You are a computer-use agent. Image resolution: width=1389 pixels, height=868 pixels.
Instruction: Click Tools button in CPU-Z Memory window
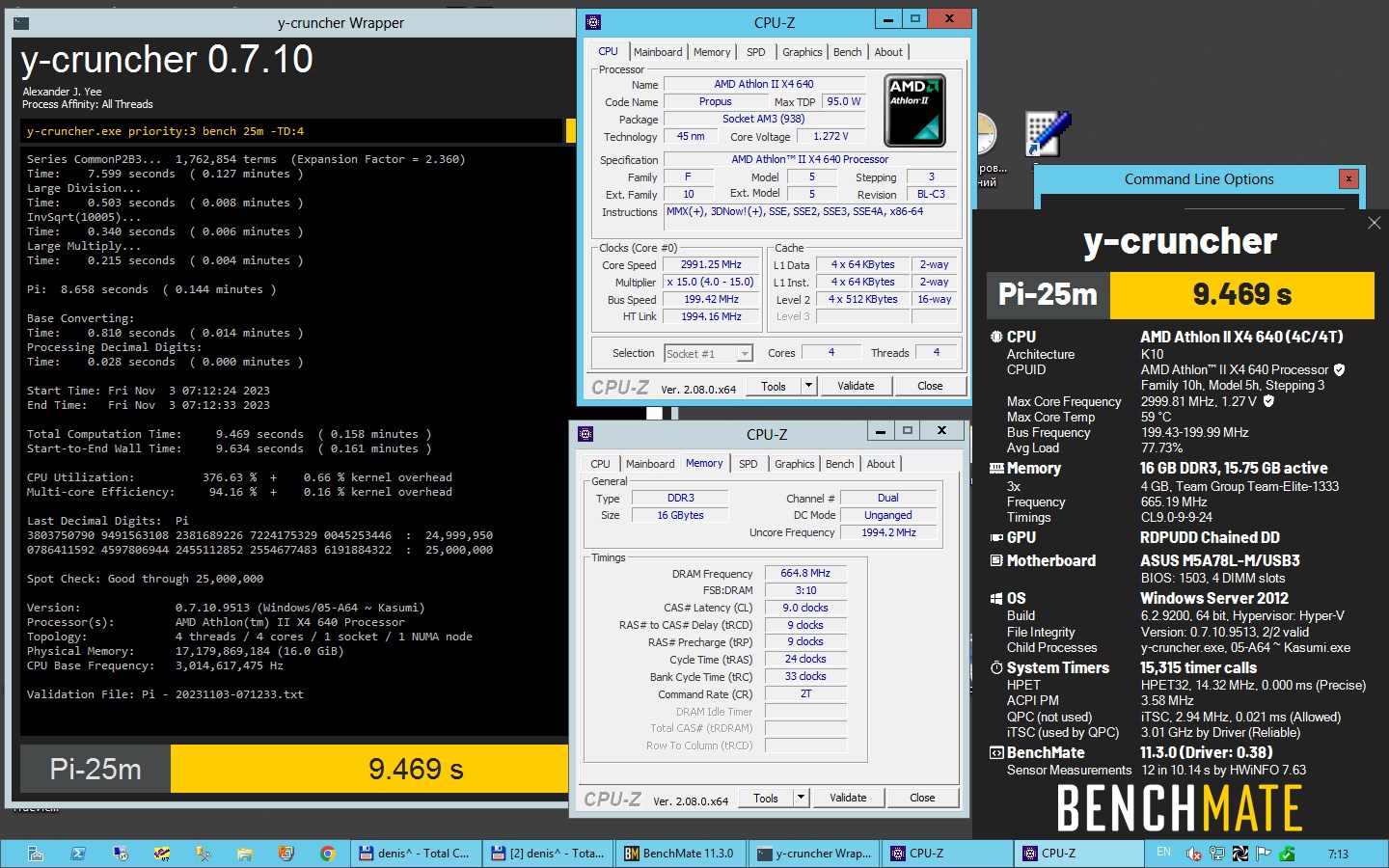(x=766, y=798)
